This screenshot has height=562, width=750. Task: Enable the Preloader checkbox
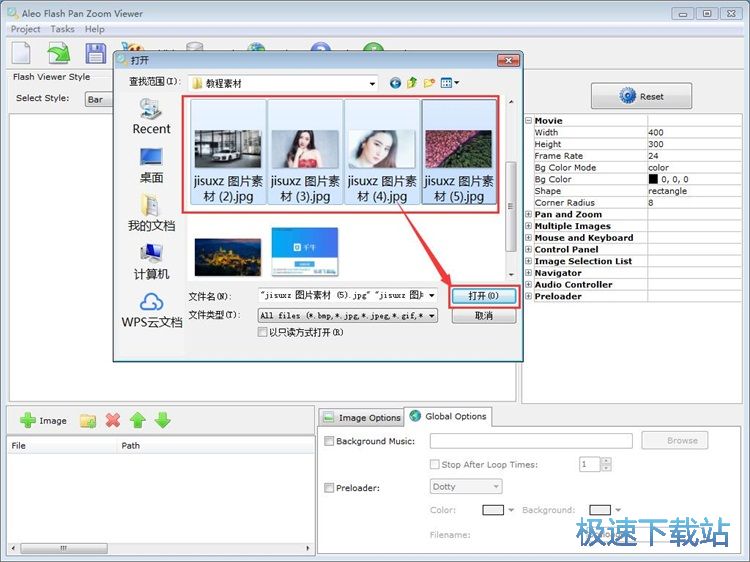(x=329, y=488)
